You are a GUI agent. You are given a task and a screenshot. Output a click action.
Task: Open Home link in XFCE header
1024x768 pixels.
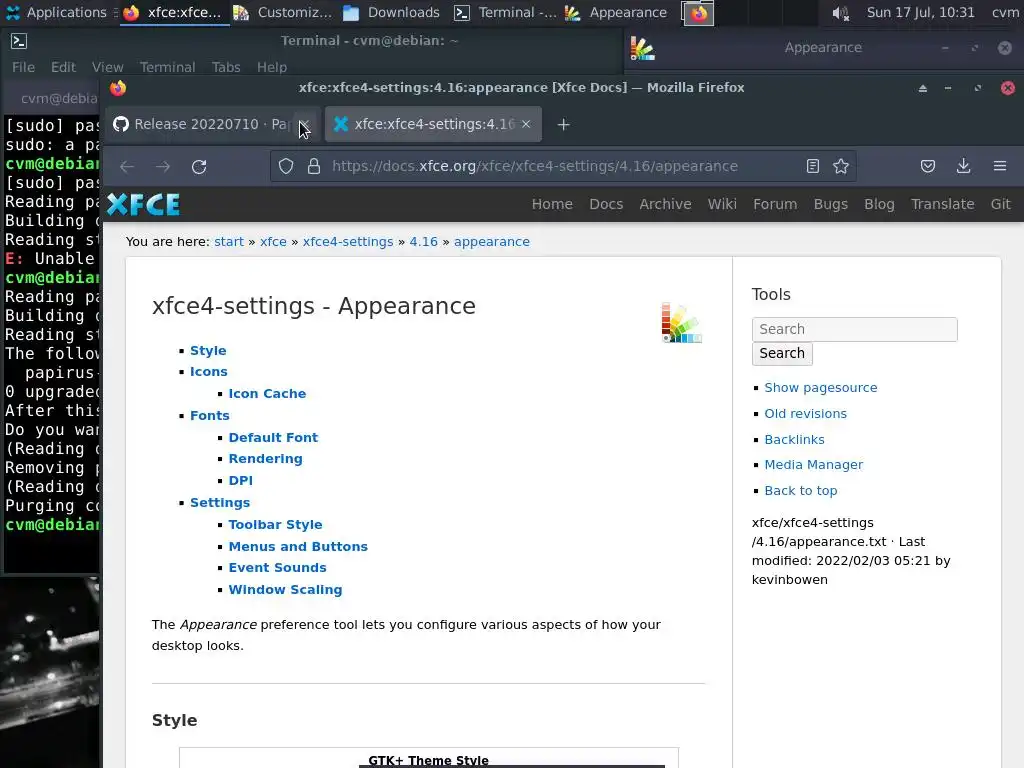552,204
